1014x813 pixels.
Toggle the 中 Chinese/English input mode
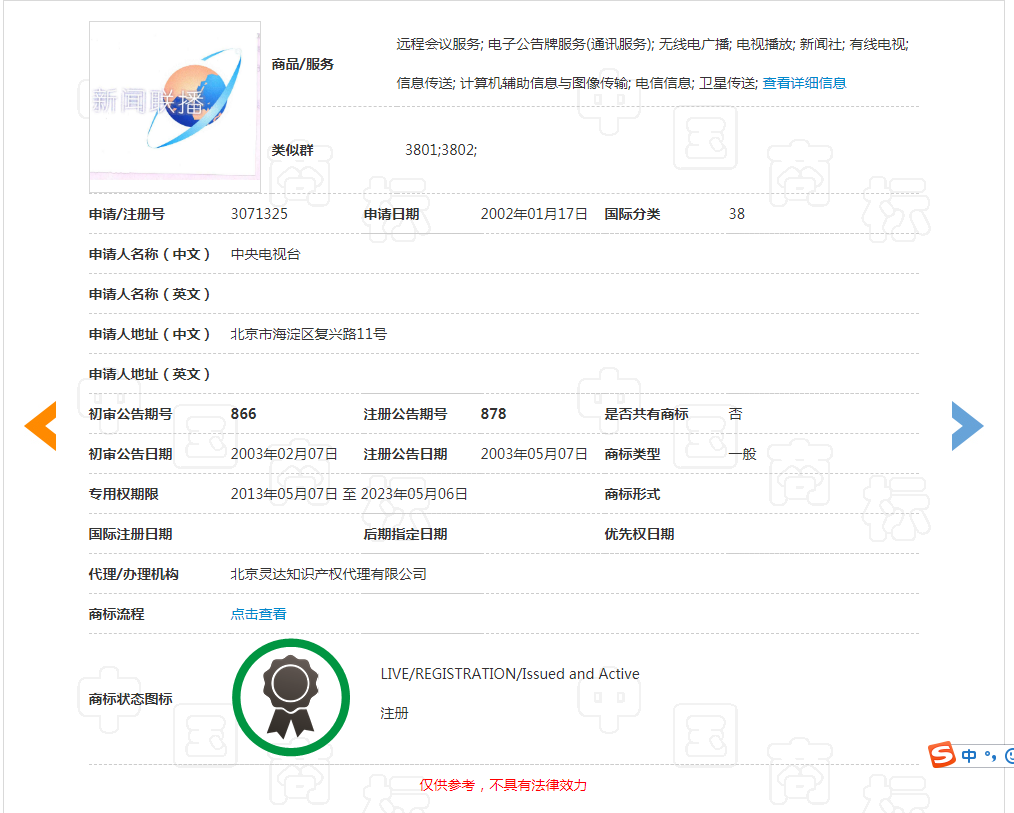pos(969,756)
